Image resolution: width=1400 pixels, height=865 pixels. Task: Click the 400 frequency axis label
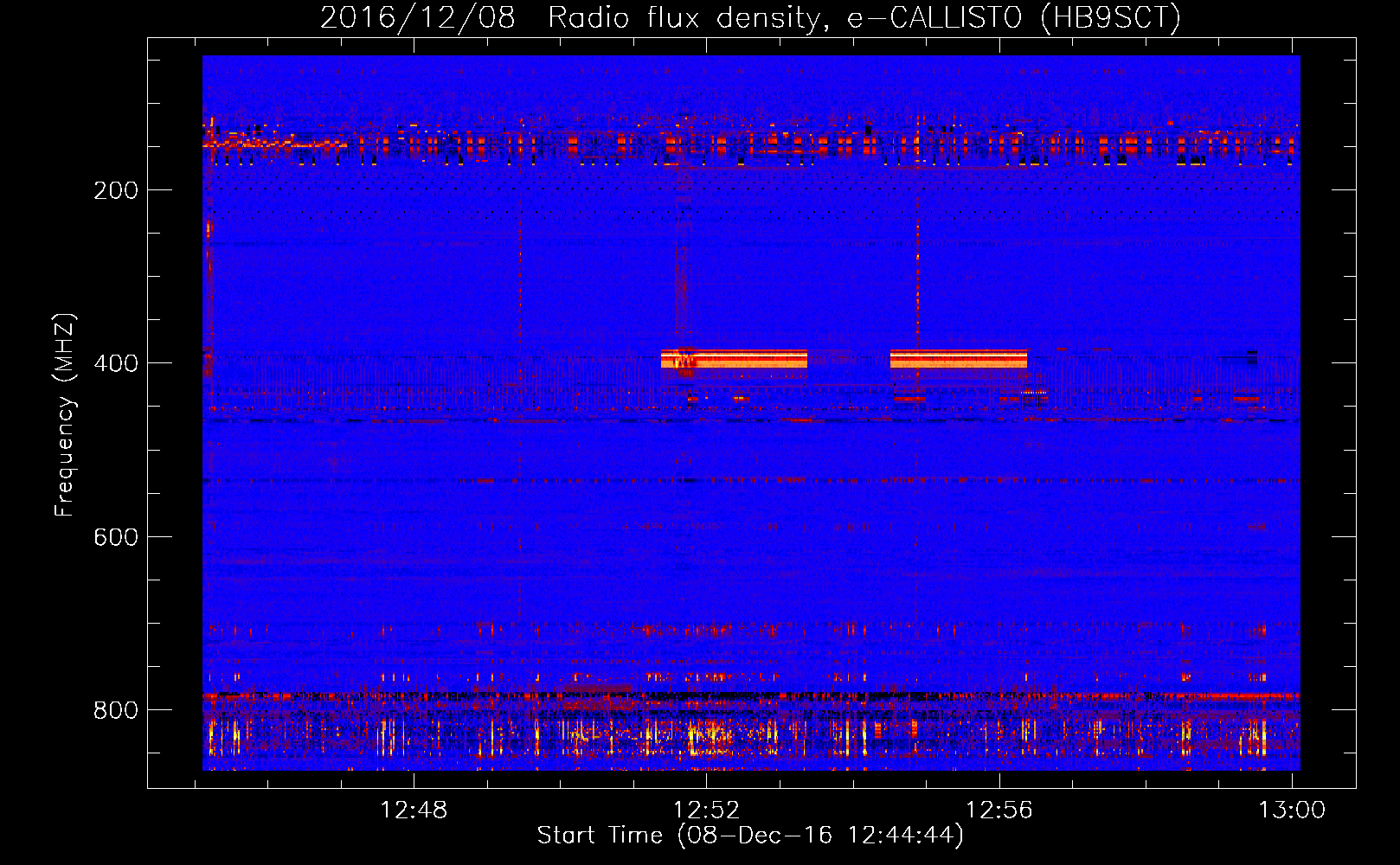pos(116,363)
